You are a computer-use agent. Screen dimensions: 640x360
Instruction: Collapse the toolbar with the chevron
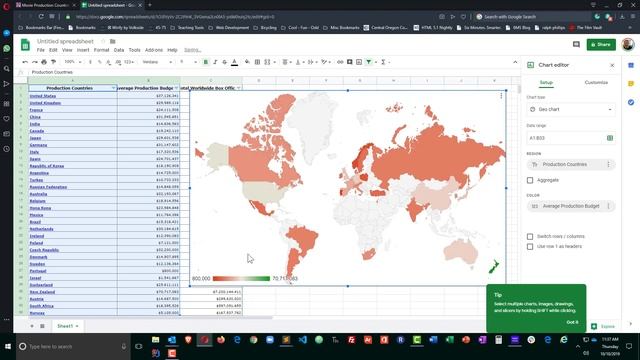coord(515,62)
